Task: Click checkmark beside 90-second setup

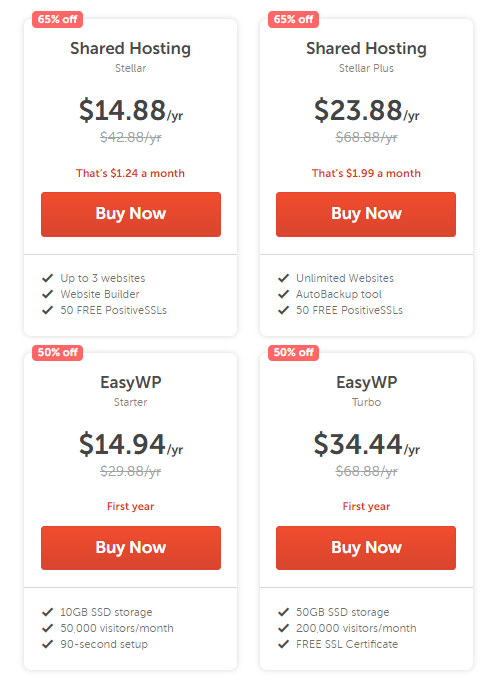Action: tap(47, 644)
